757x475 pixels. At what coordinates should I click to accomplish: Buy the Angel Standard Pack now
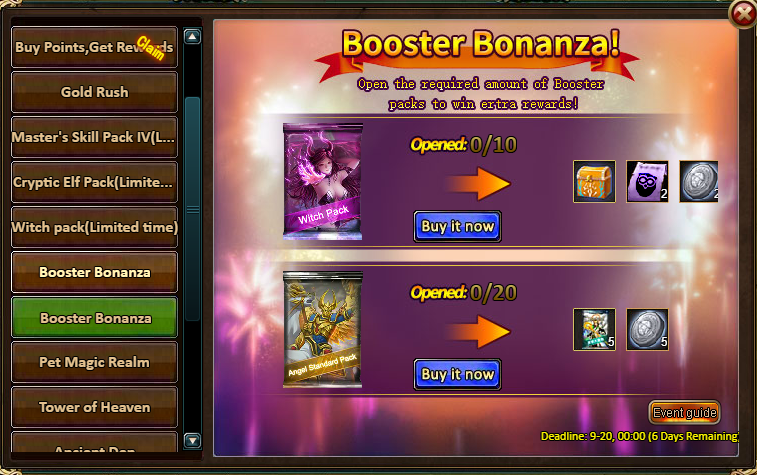click(457, 374)
